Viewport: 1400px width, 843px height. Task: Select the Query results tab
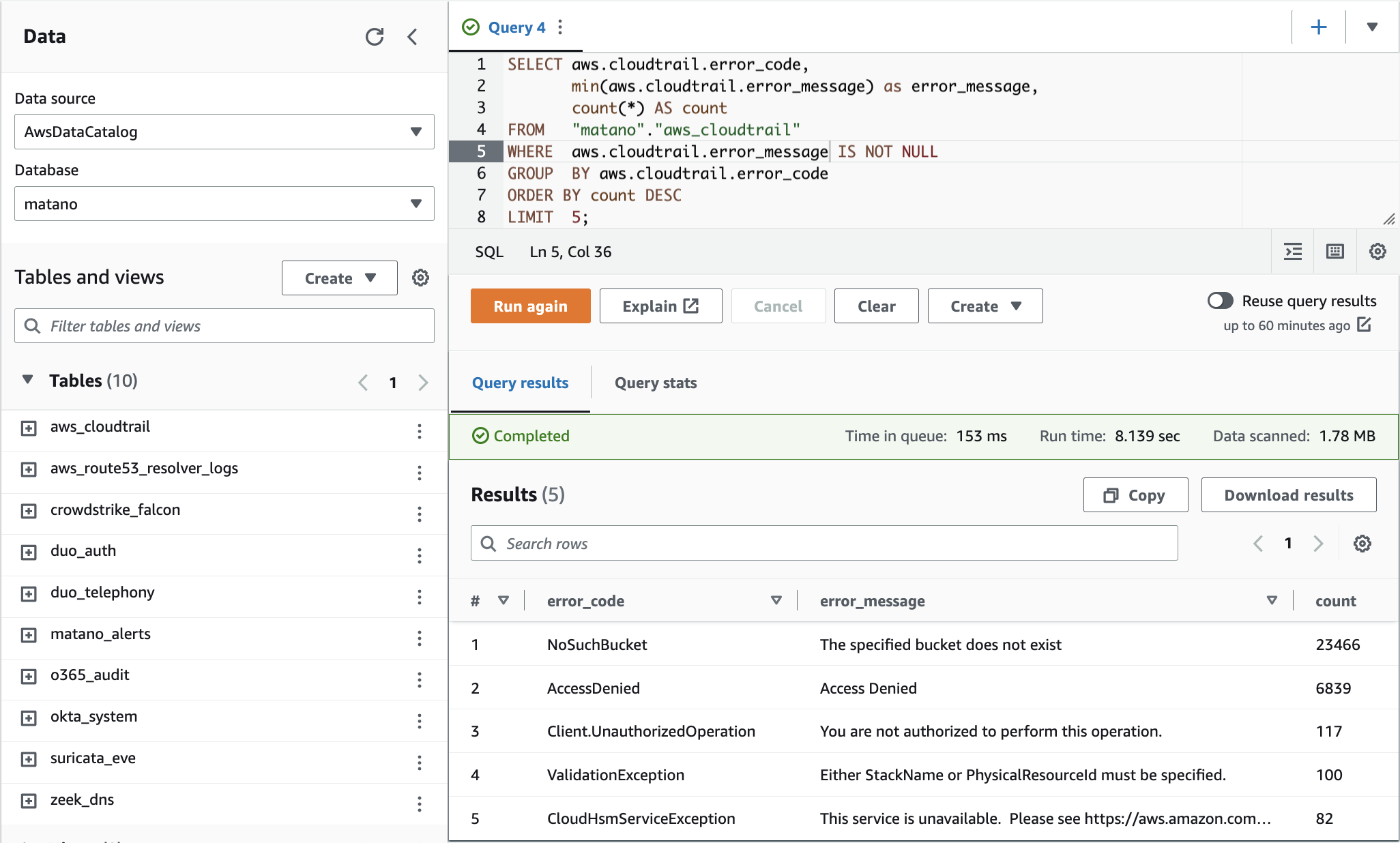[x=520, y=383]
